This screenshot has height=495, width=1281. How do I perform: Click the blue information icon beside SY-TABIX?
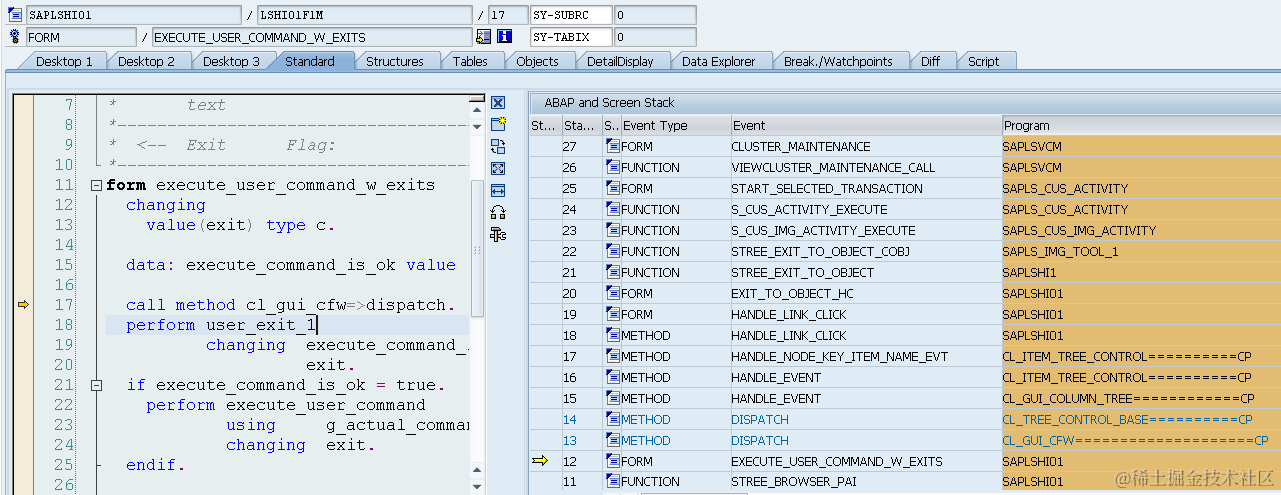(504, 37)
